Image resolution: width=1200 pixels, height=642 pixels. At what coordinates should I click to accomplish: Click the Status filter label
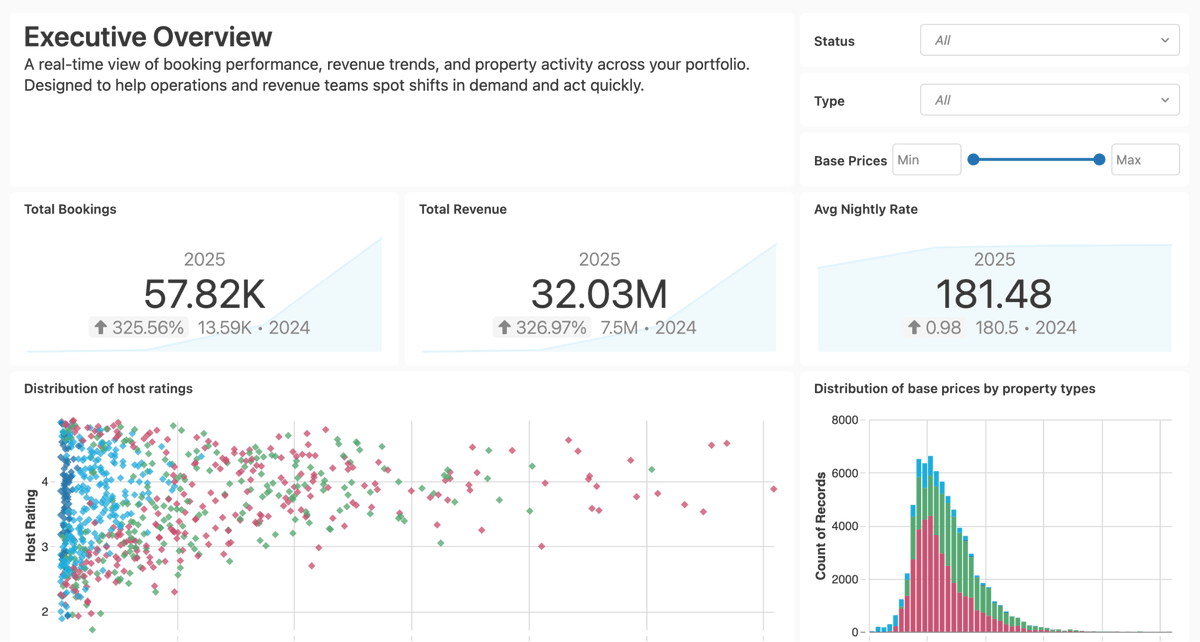(834, 41)
